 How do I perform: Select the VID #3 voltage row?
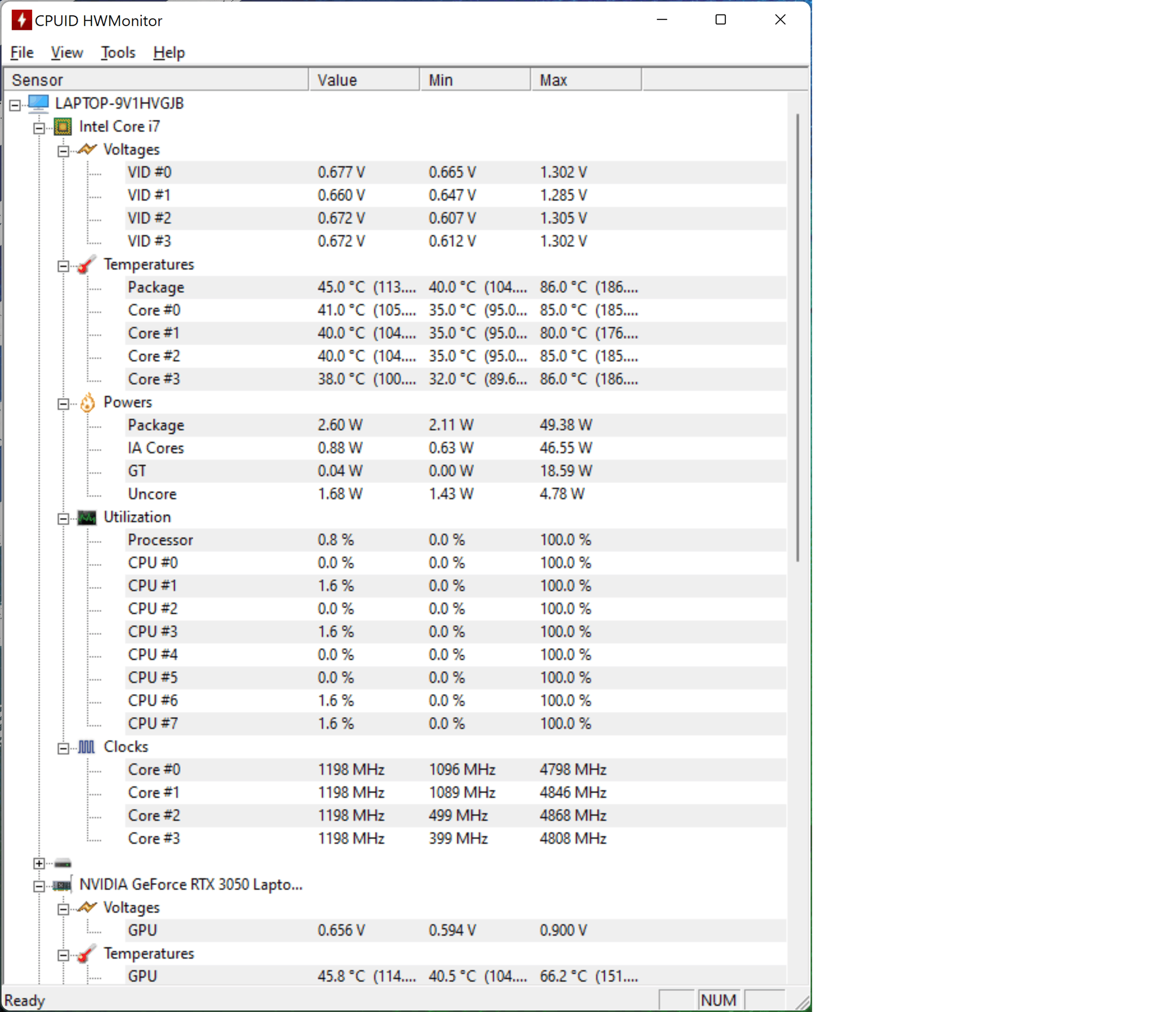click(x=456, y=241)
